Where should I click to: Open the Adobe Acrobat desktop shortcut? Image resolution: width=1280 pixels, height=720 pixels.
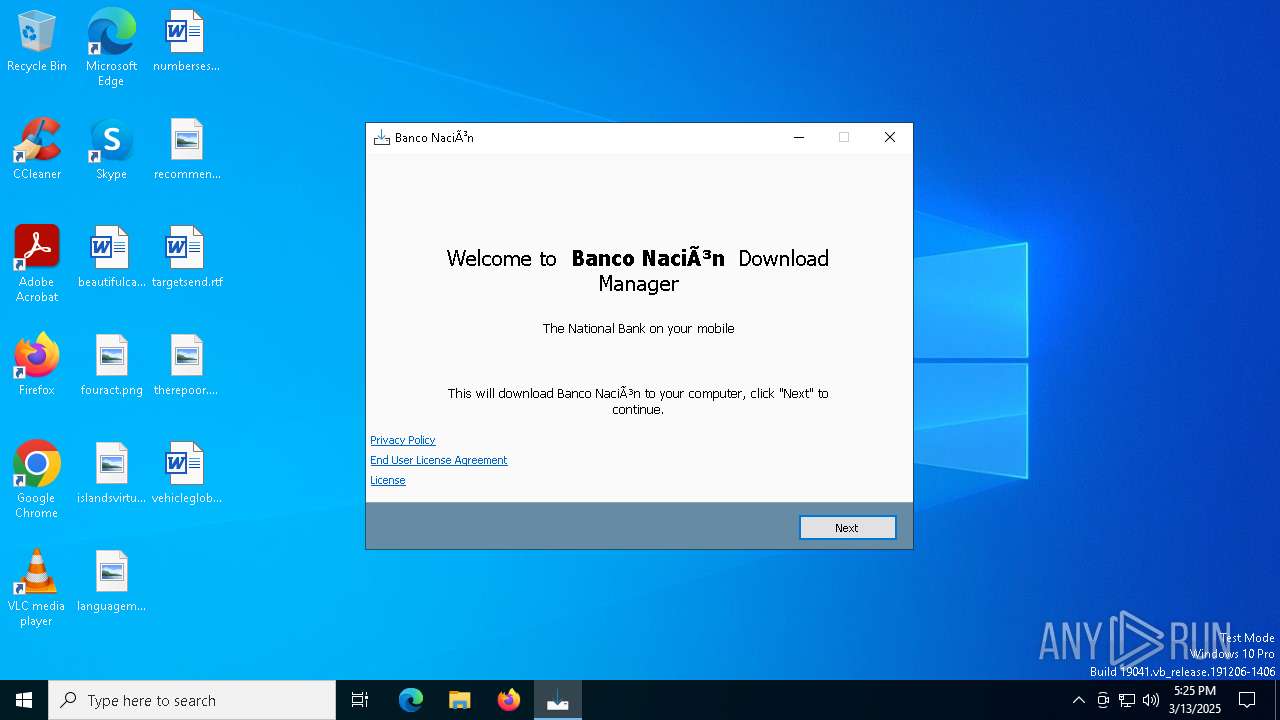(x=37, y=264)
